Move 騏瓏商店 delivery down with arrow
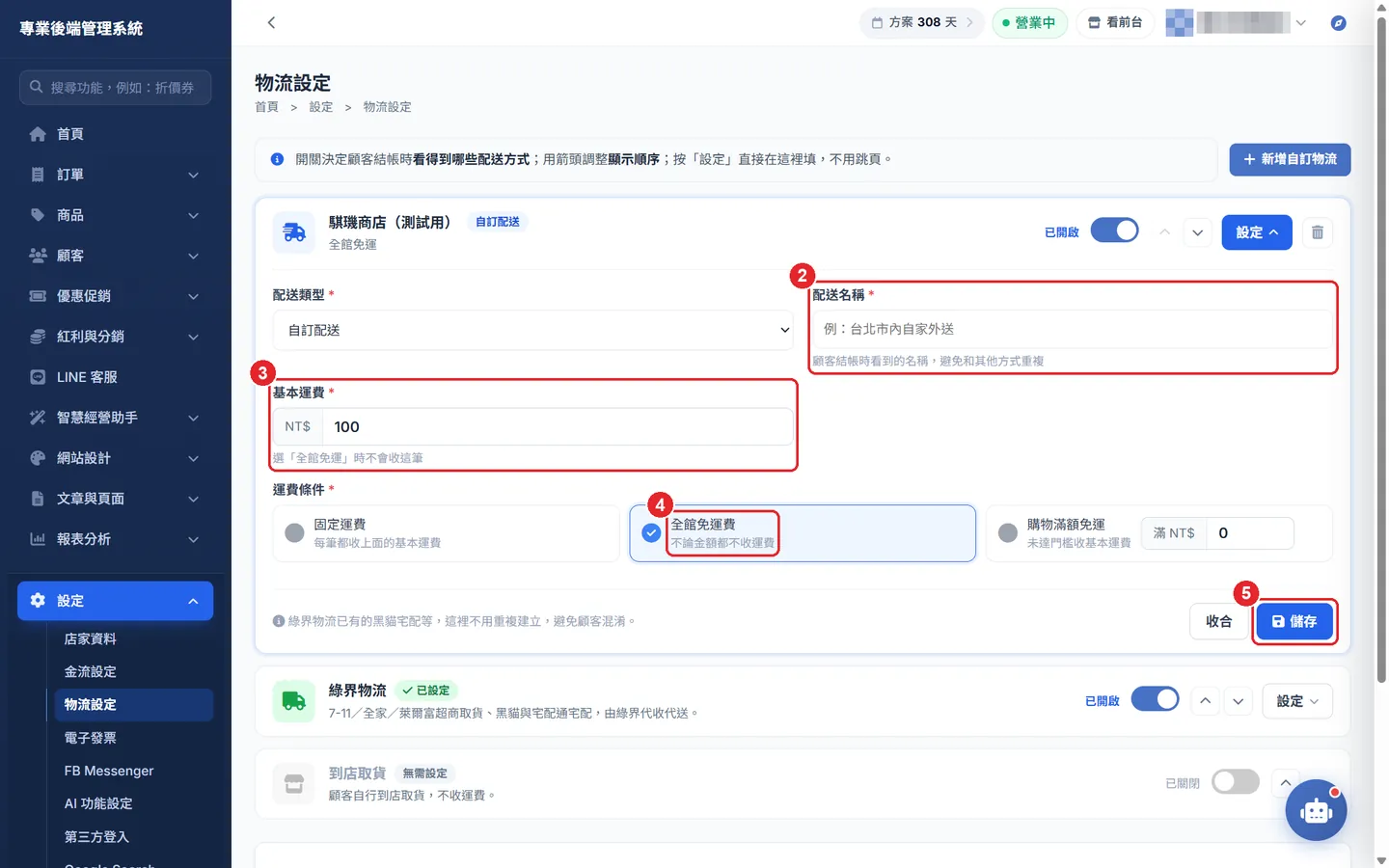Screen dimensions: 1389x868 pyautogui.click(x=1197, y=232)
